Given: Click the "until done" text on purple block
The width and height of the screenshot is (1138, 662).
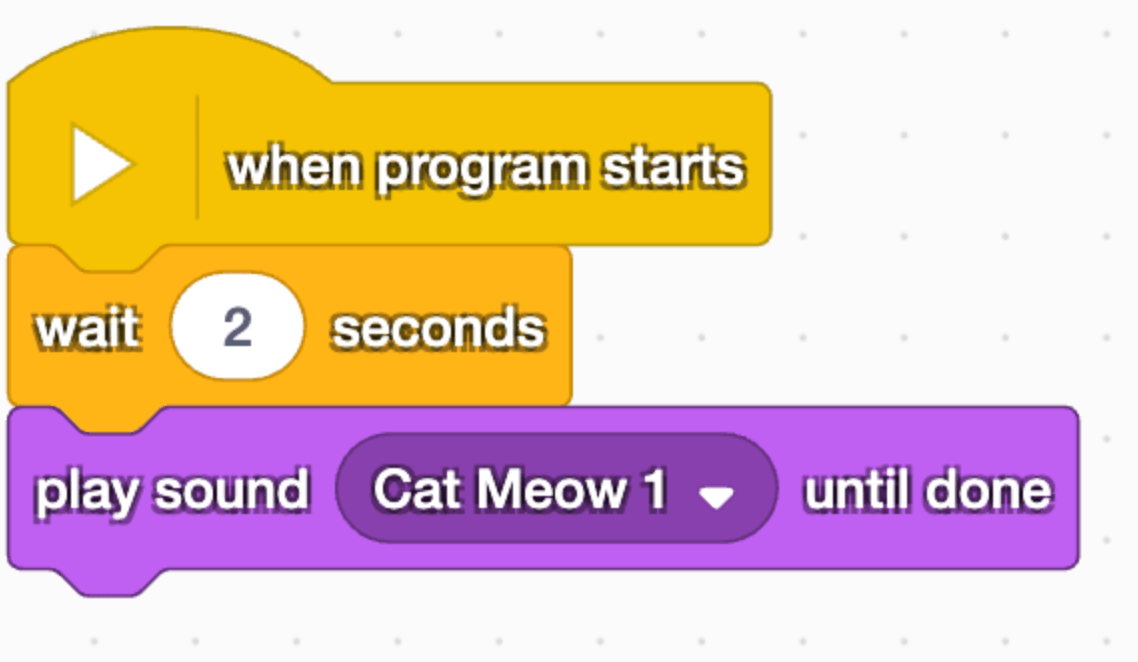Looking at the screenshot, I should pyautogui.click(x=928, y=490).
